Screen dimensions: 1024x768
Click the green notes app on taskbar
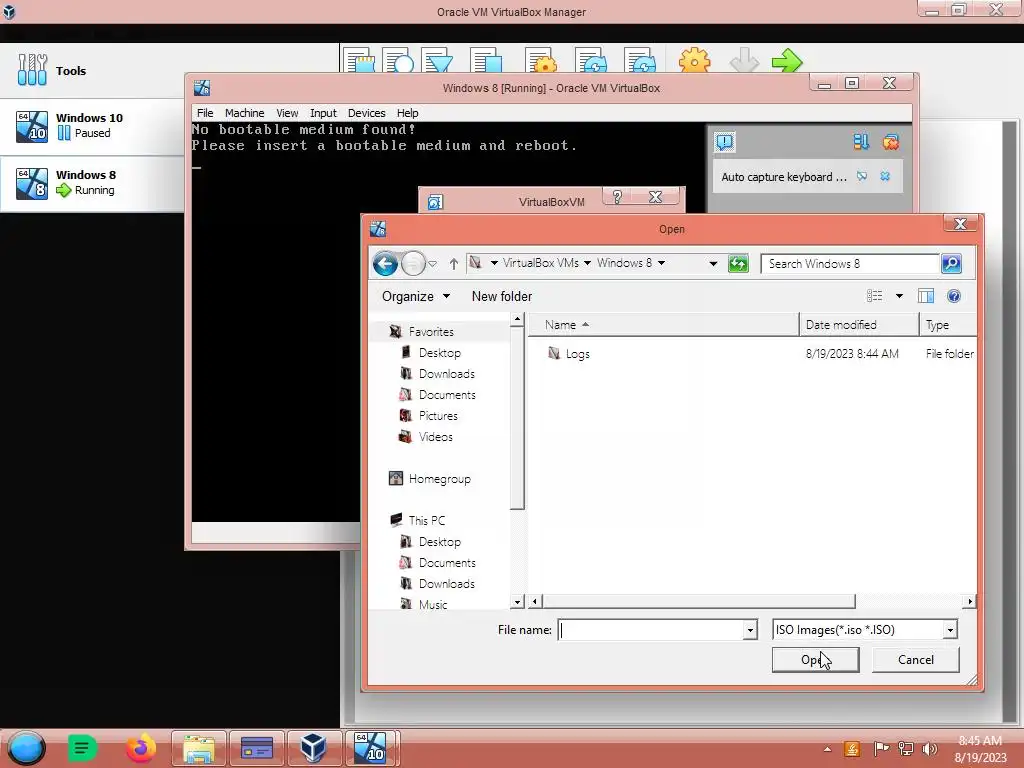click(x=82, y=748)
